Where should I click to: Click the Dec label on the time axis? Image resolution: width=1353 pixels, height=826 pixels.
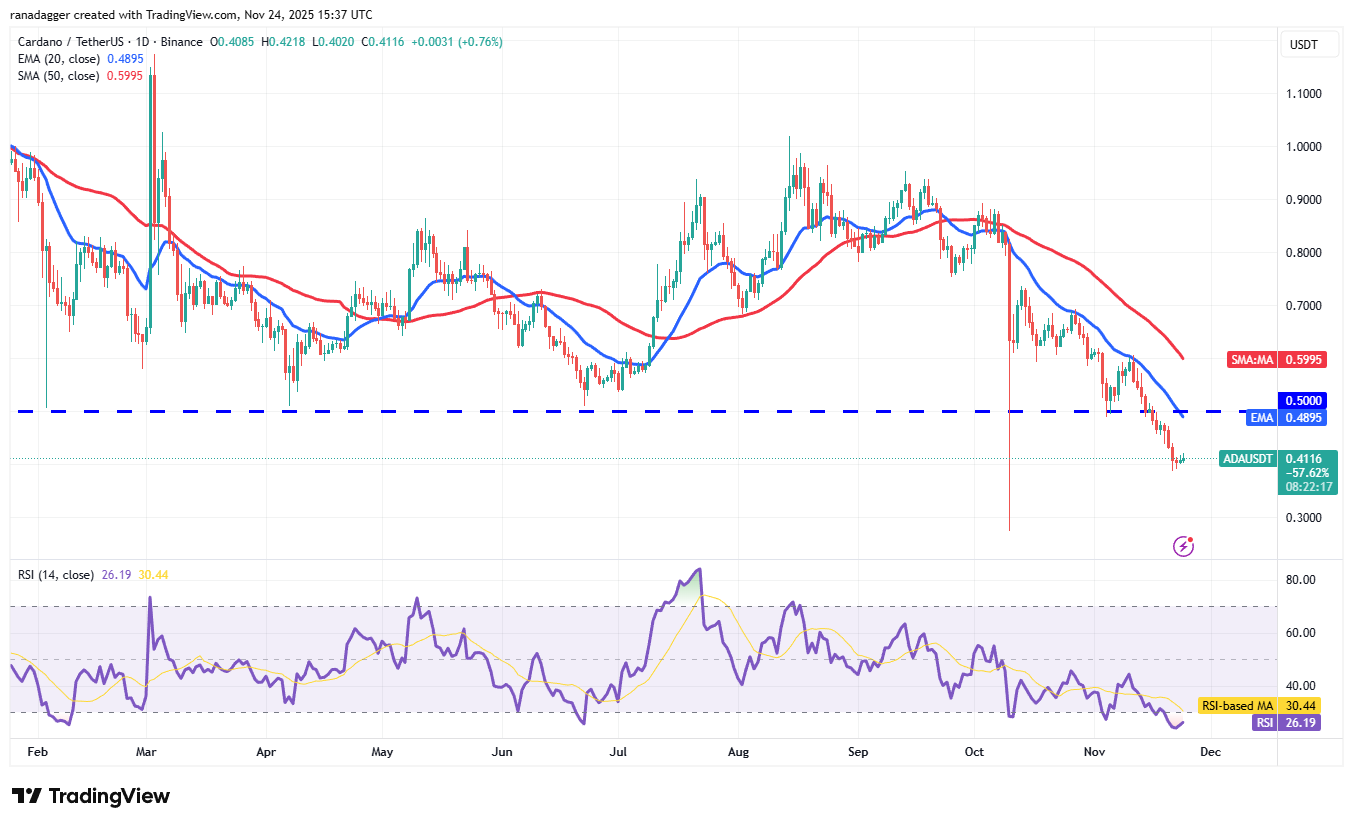pos(1210,751)
